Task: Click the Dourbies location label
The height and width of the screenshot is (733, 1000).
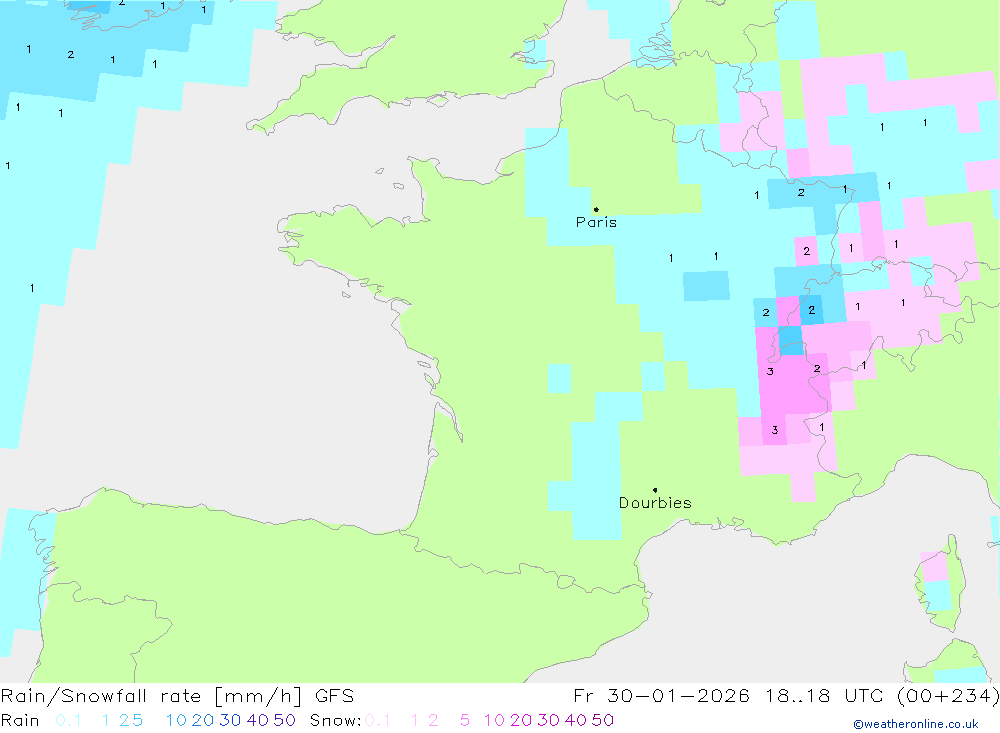Action: pyautogui.click(x=655, y=503)
